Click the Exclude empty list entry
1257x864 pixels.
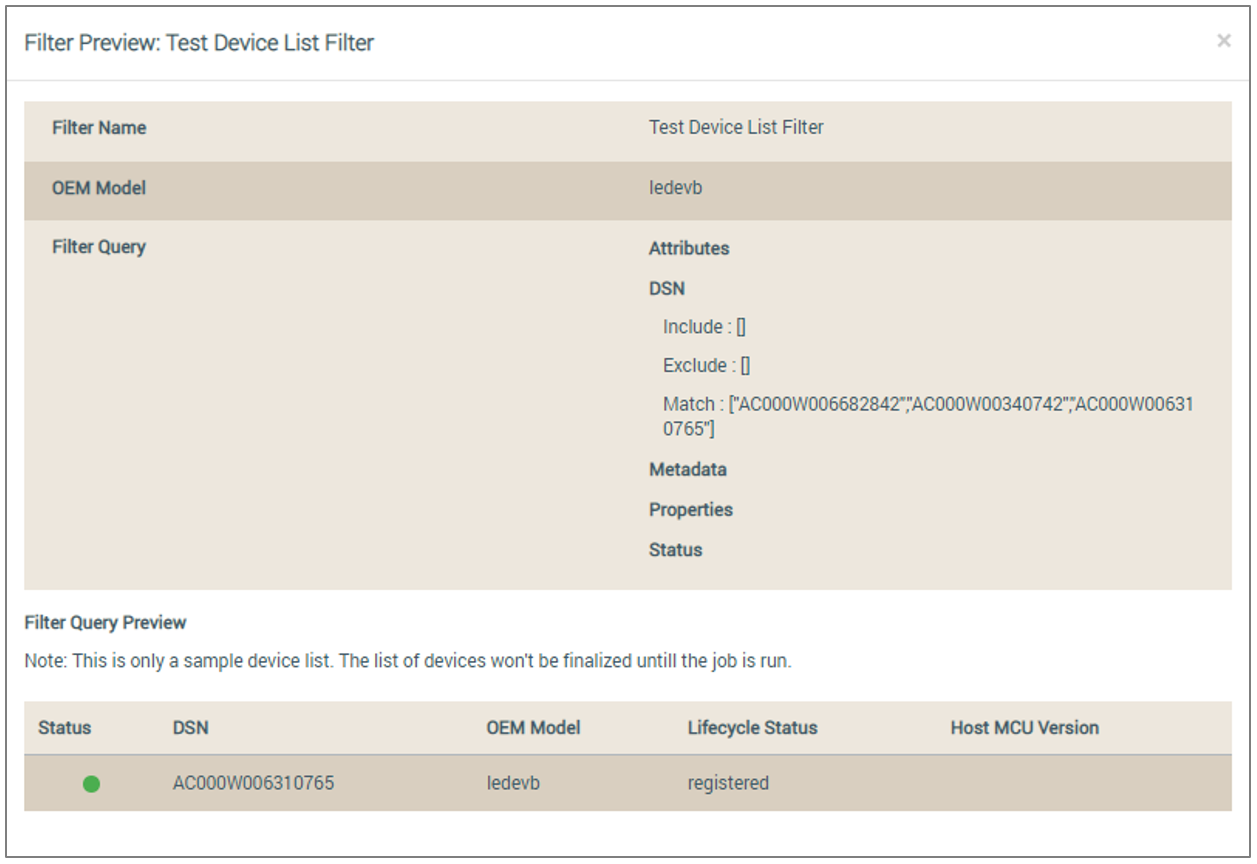[707, 365]
